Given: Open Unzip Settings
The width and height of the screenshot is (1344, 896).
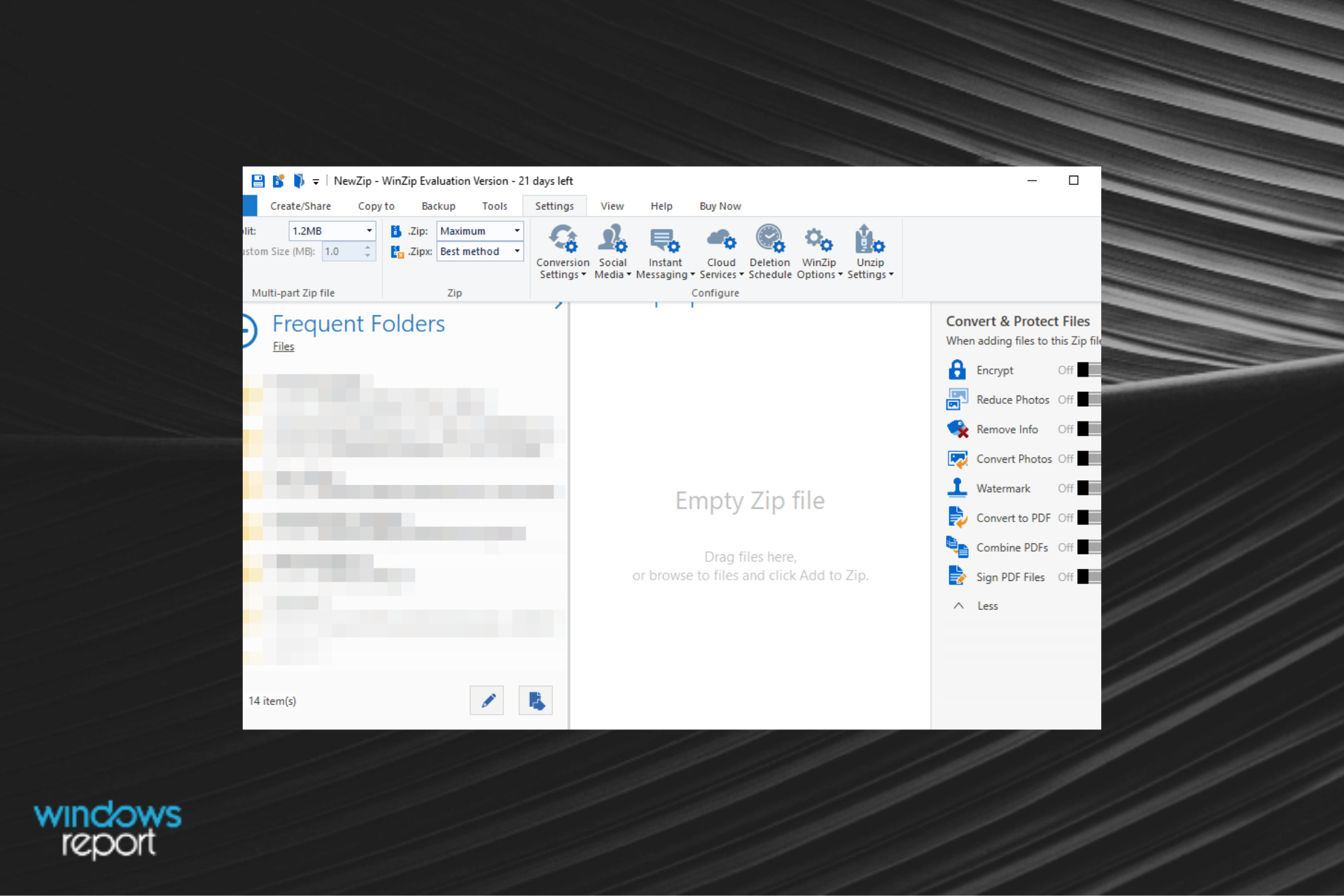Looking at the screenshot, I should point(870,253).
